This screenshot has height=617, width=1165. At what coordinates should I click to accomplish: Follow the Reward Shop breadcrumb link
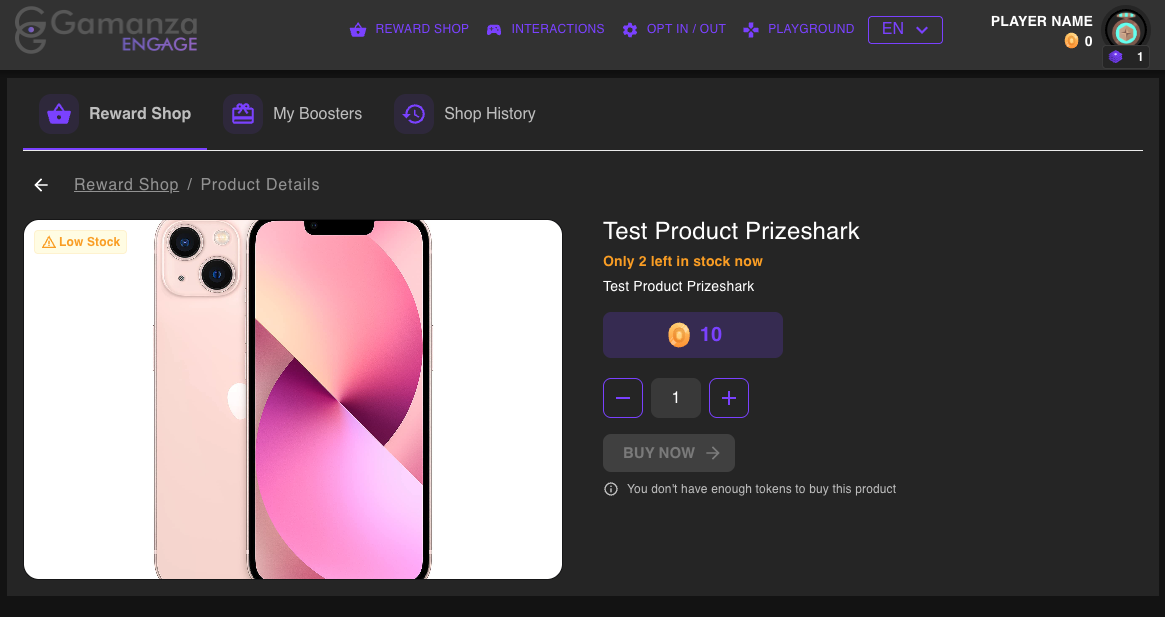[x=126, y=185]
